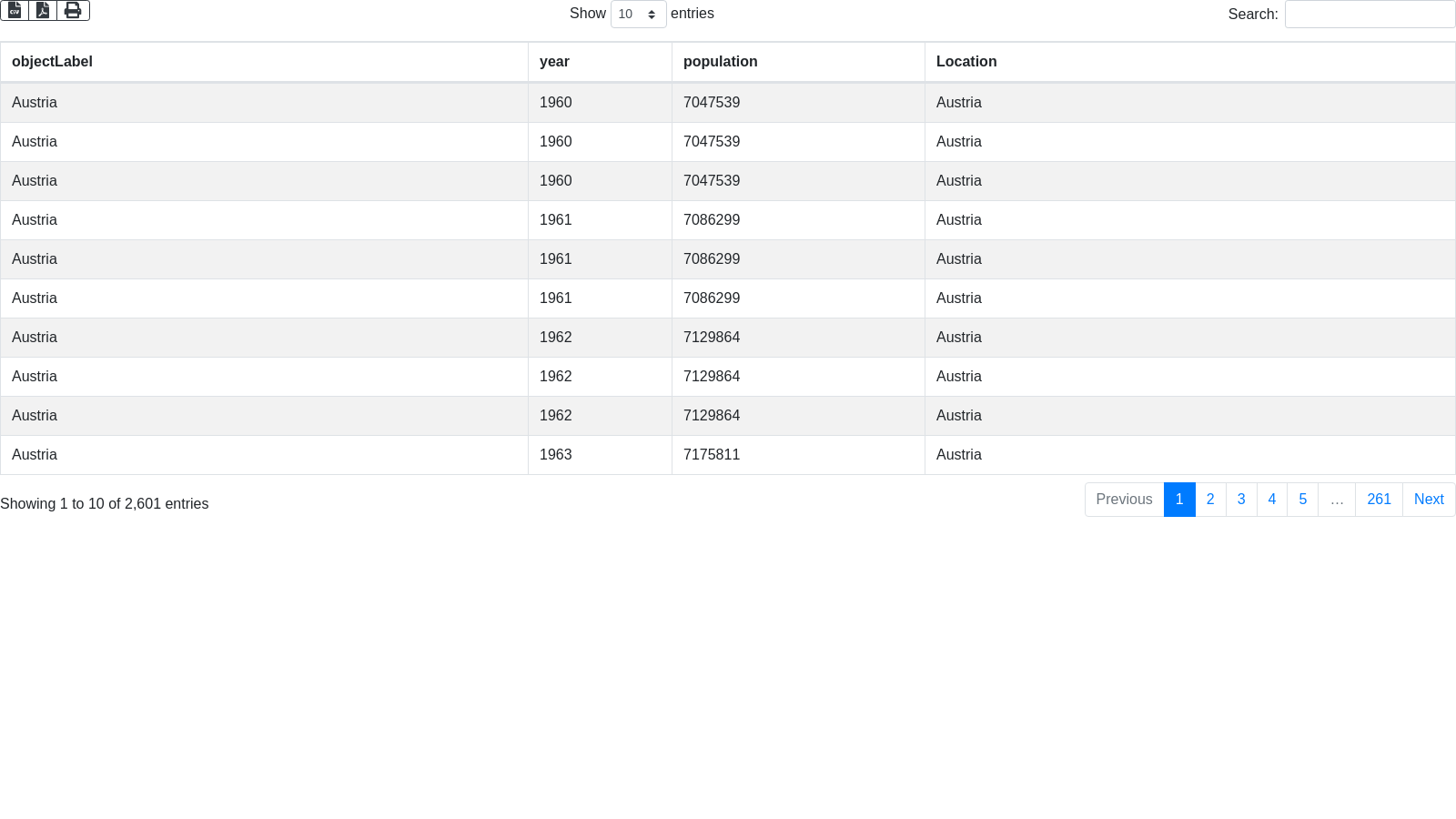Image resolution: width=1456 pixels, height=819 pixels.
Task: Jump to last page 261
Action: pyautogui.click(x=1379, y=500)
